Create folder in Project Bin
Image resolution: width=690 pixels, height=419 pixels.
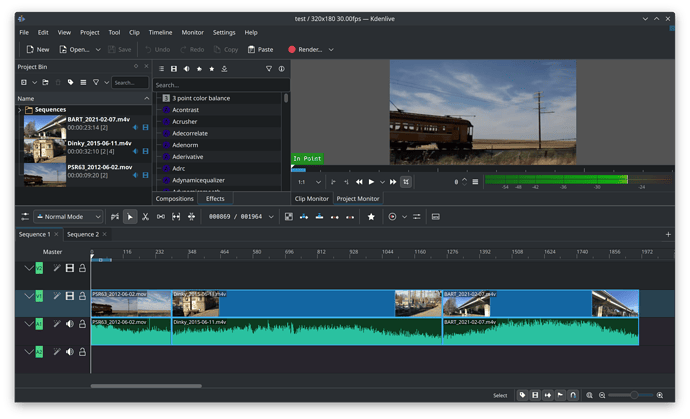tap(45, 82)
